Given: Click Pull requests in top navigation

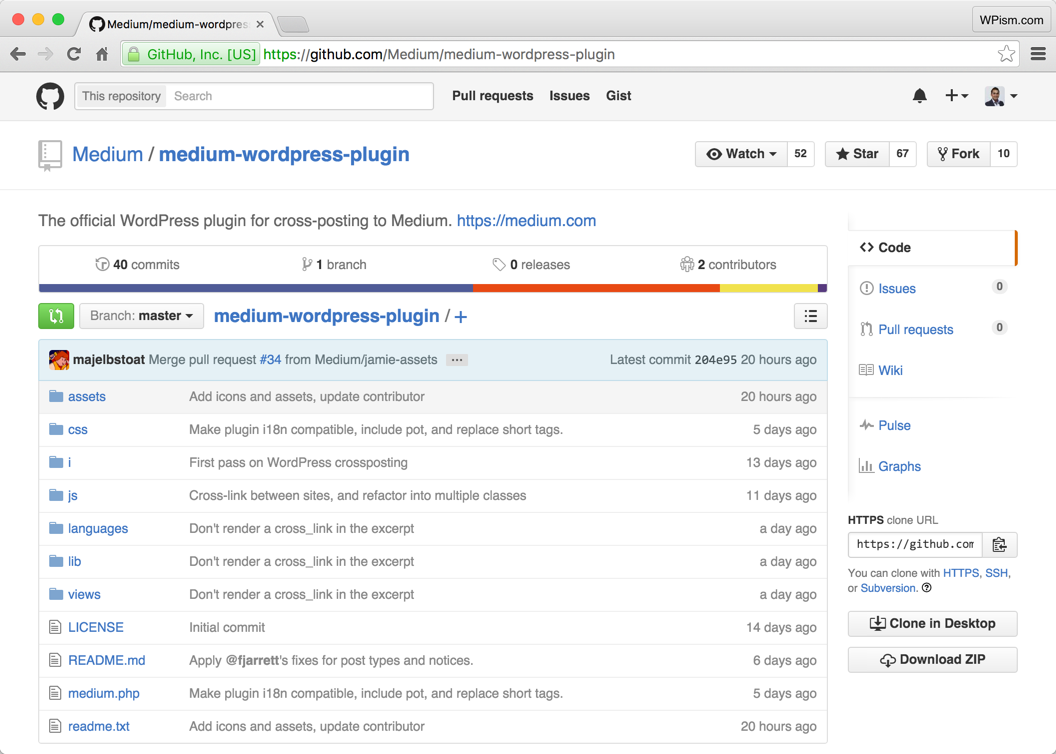Looking at the screenshot, I should coord(492,96).
